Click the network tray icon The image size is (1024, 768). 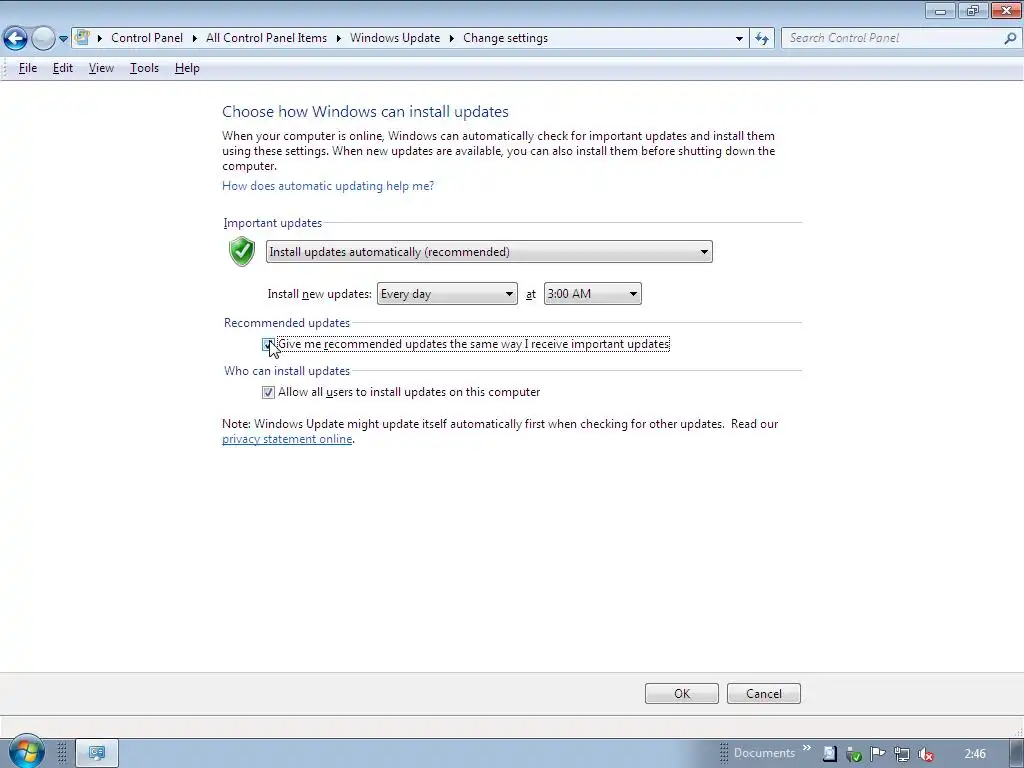click(901, 754)
